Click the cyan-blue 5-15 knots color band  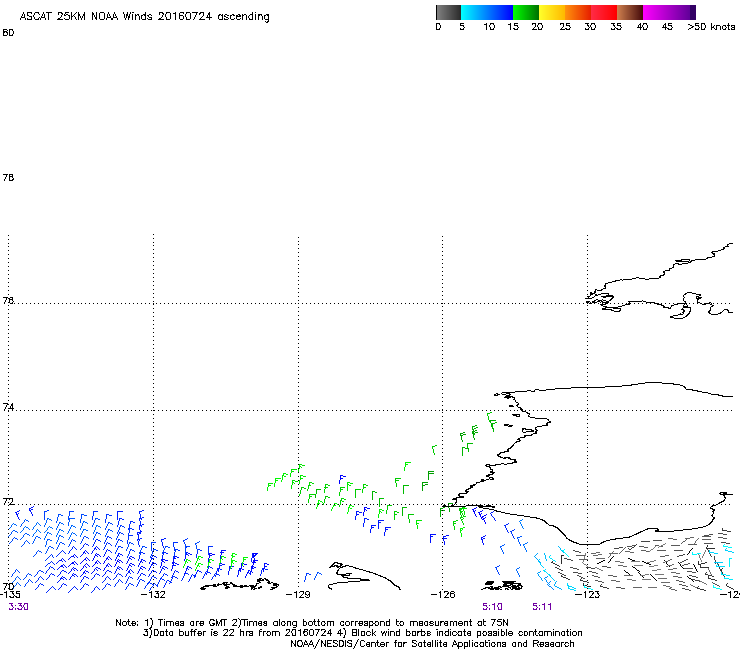pyautogui.click(x=487, y=12)
